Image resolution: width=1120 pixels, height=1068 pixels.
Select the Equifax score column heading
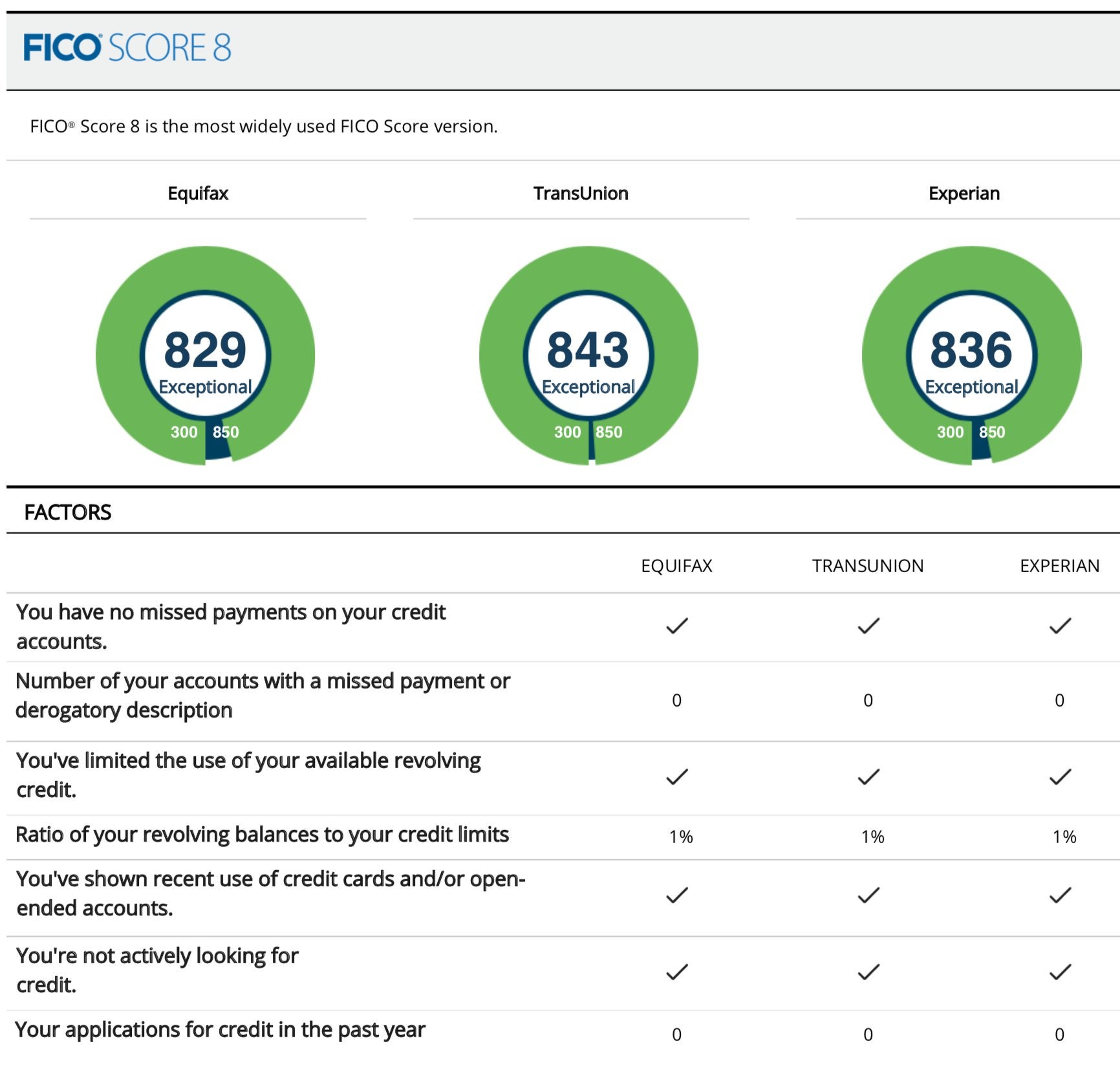(198, 193)
